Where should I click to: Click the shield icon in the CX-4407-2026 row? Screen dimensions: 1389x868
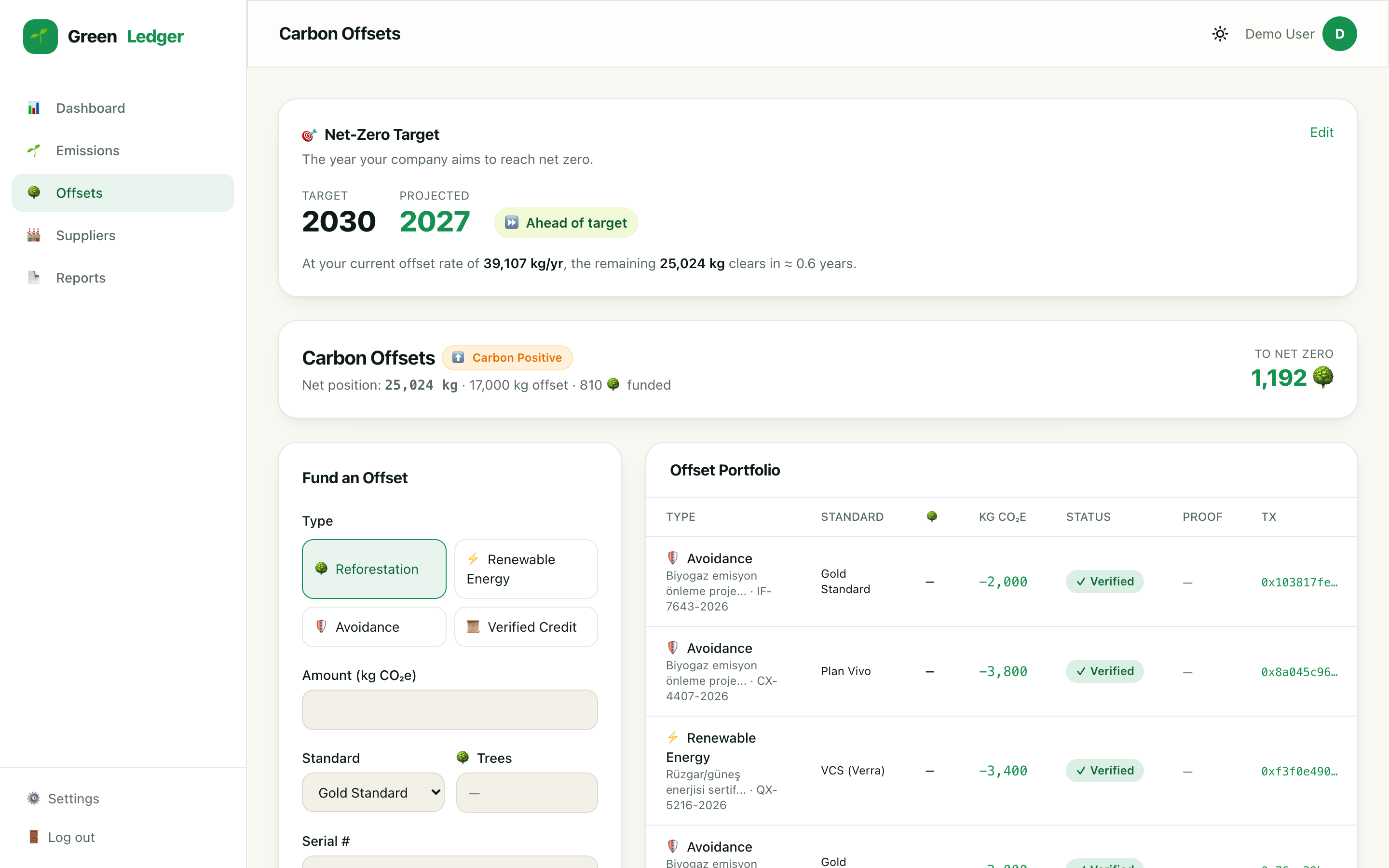point(673,648)
